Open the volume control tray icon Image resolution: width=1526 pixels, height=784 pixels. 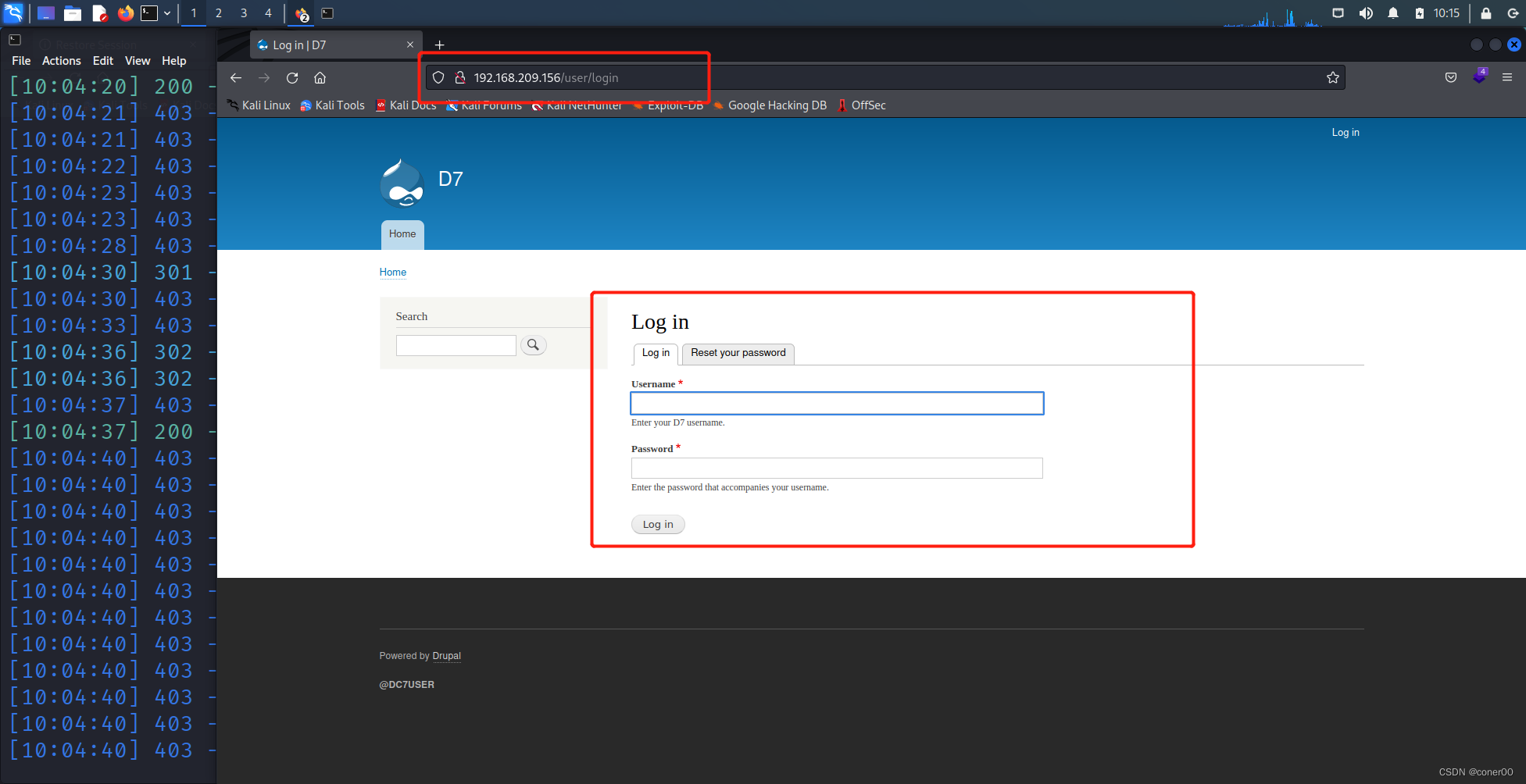1366,13
